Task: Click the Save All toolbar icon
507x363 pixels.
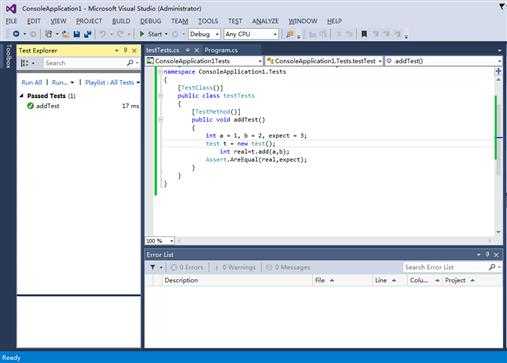Action: 88,34
